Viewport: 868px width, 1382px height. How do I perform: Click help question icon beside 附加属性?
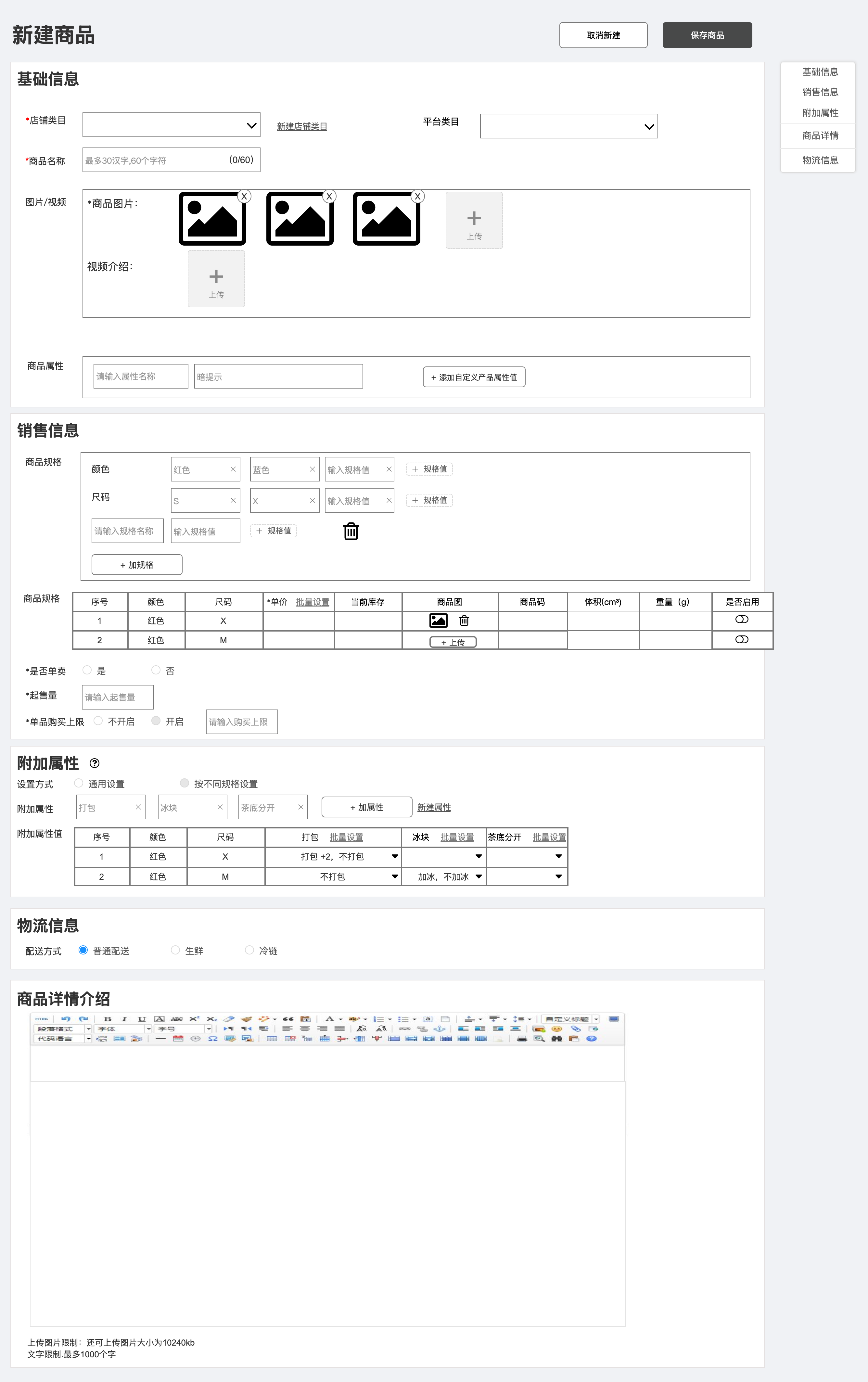(95, 763)
